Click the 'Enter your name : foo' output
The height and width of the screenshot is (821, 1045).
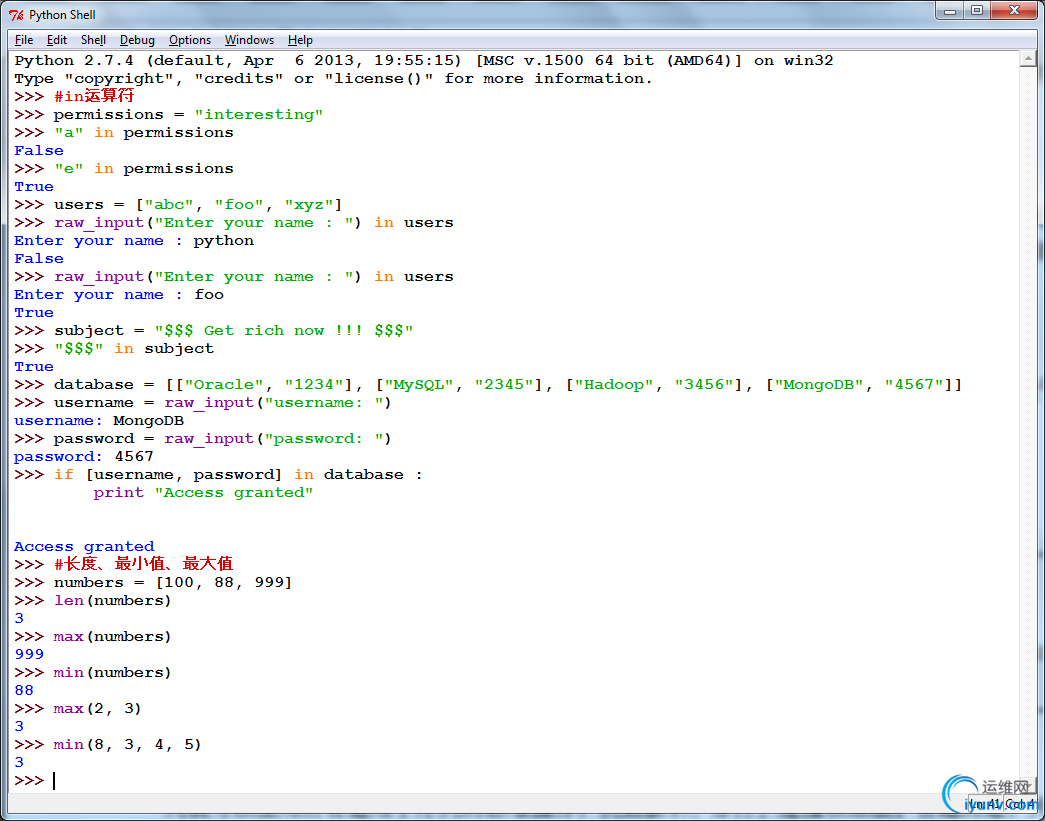click(x=119, y=295)
